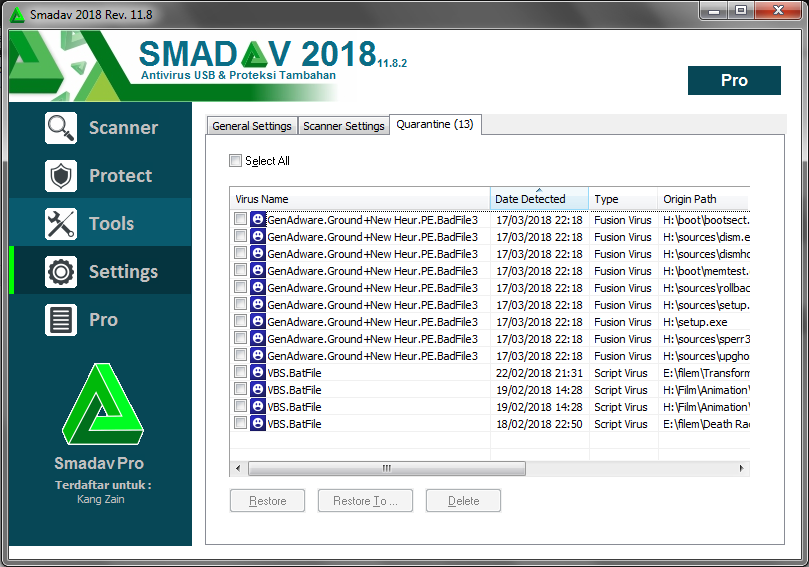The height and width of the screenshot is (567, 809).
Task: Click the Restore button
Action: tap(267, 500)
